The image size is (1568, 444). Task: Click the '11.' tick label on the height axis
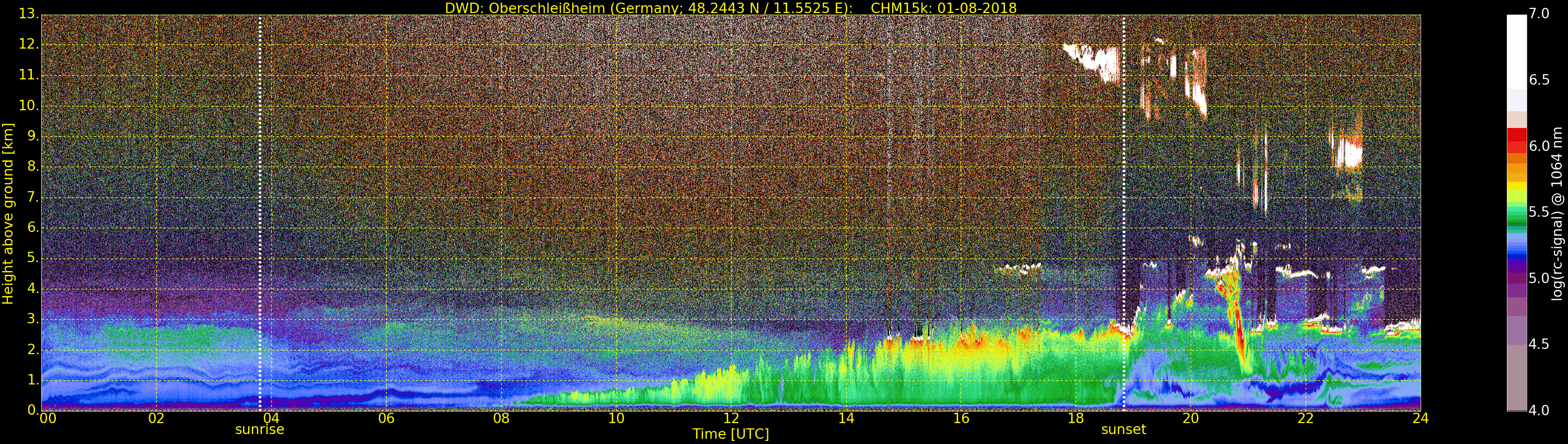(29, 75)
